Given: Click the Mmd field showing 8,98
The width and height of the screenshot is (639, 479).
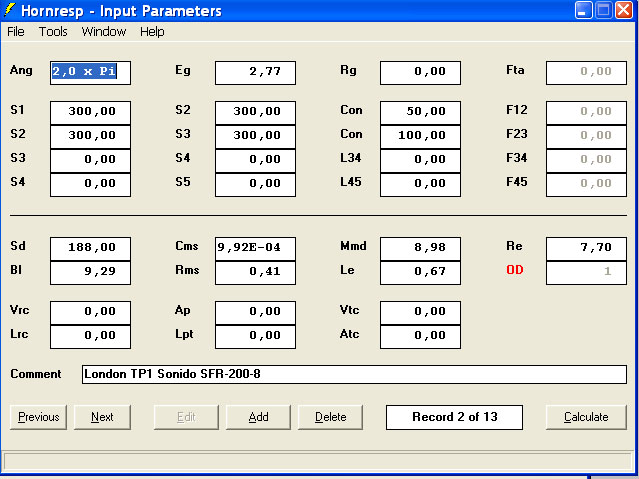Looking at the screenshot, I should (420, 247).
